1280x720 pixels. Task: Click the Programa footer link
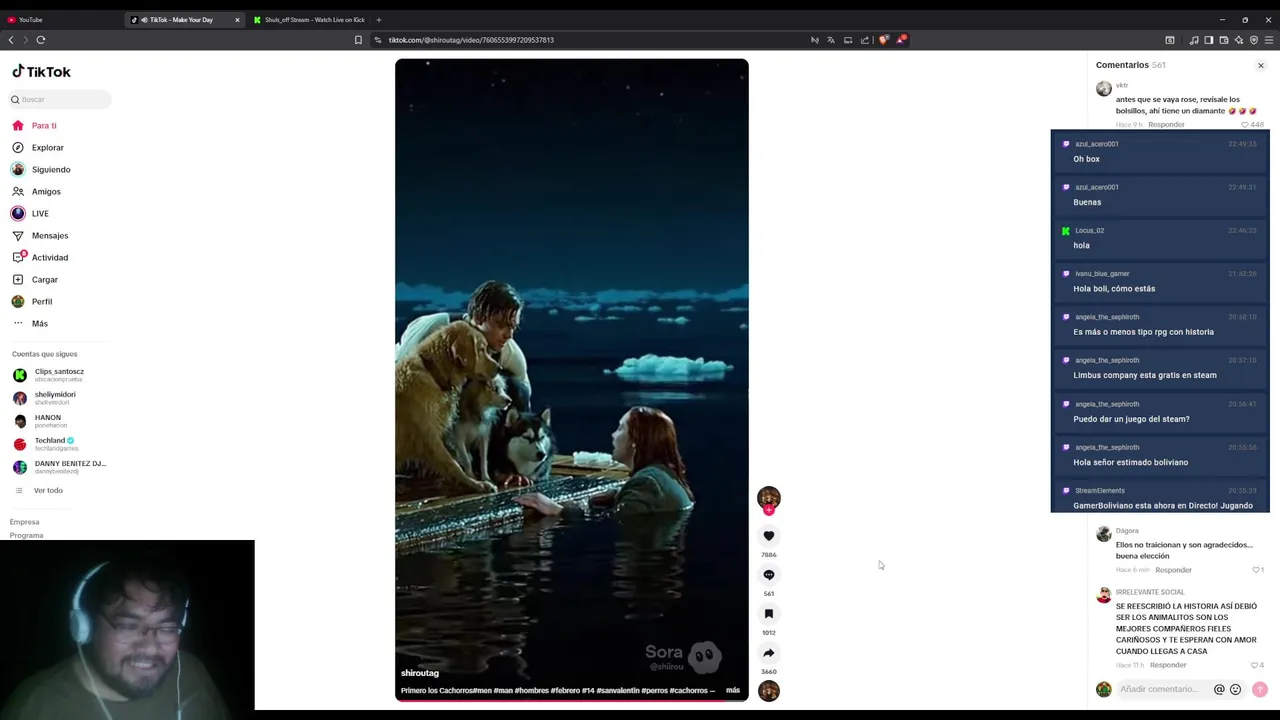click(26, 535)
